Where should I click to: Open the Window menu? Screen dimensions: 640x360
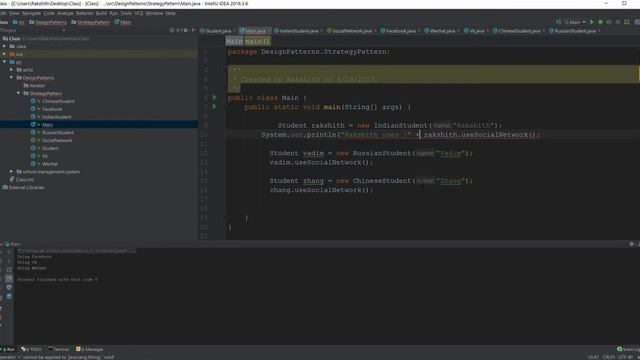click(154, 13)
